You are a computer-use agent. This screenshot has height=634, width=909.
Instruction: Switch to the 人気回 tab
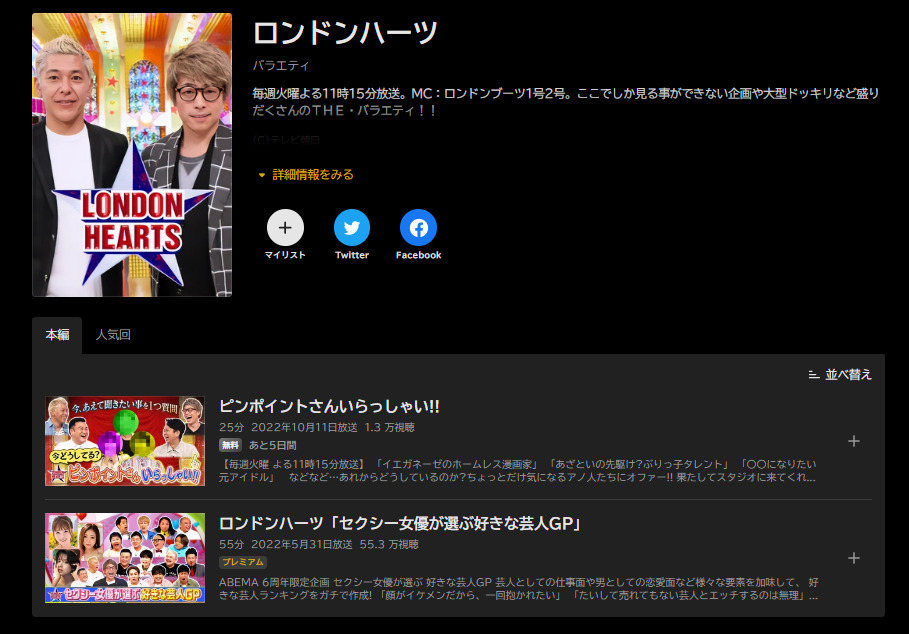pyautogui.click(x=112, y=335)
